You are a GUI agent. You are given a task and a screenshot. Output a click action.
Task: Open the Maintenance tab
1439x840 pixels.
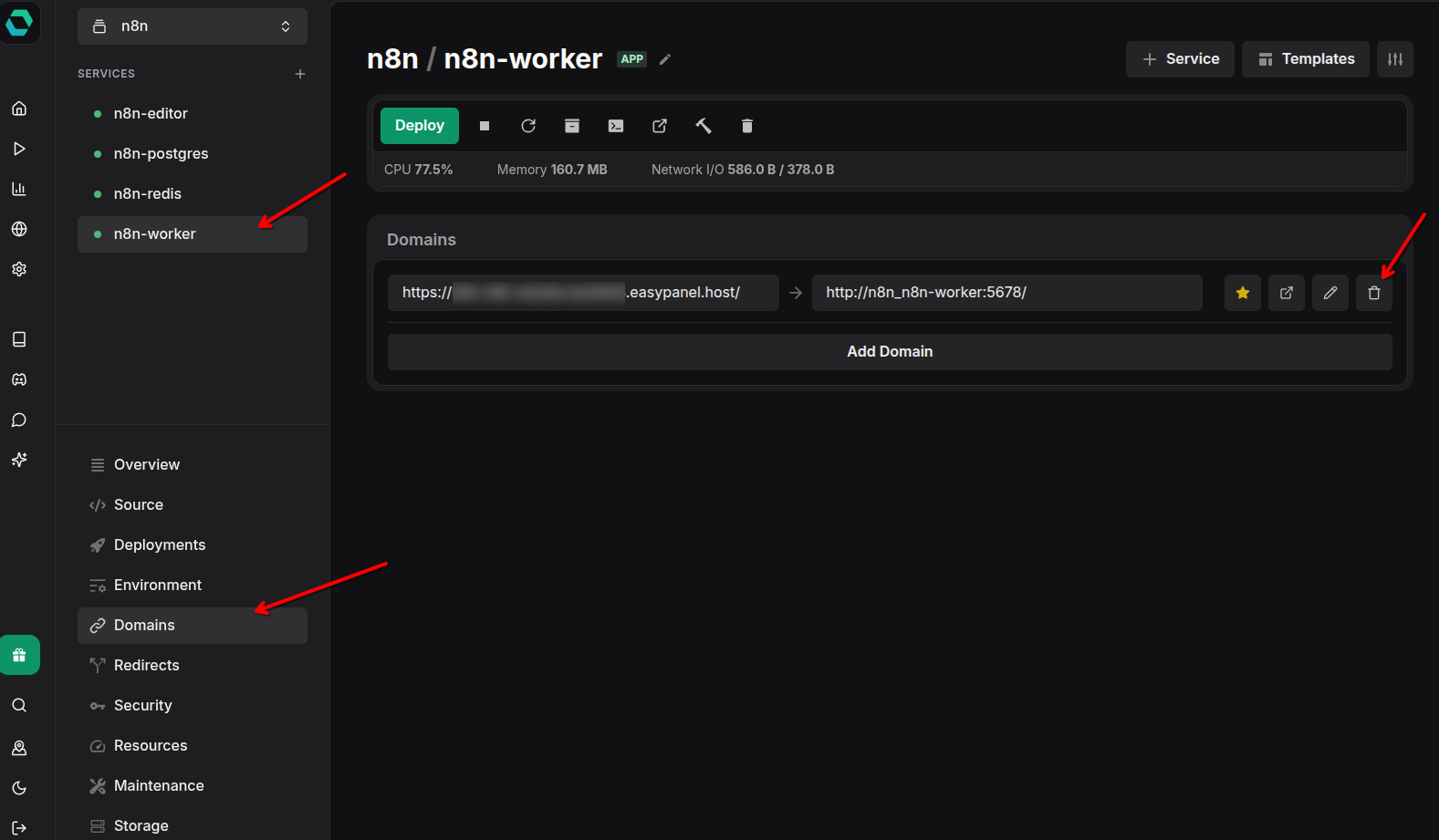(x=193, y=786)
